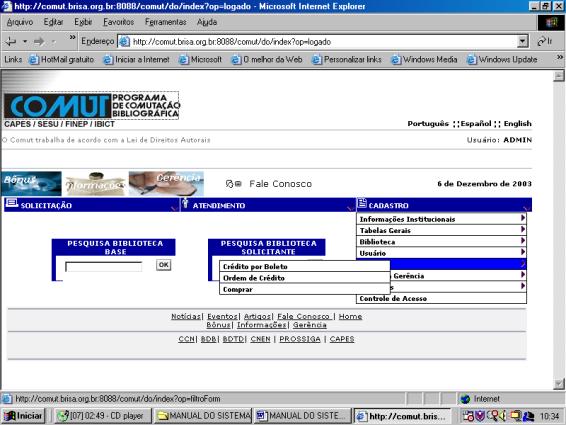The image size is (566, 425).
Task: Click the Forward arrow toolbar icon
Action: 39,42
